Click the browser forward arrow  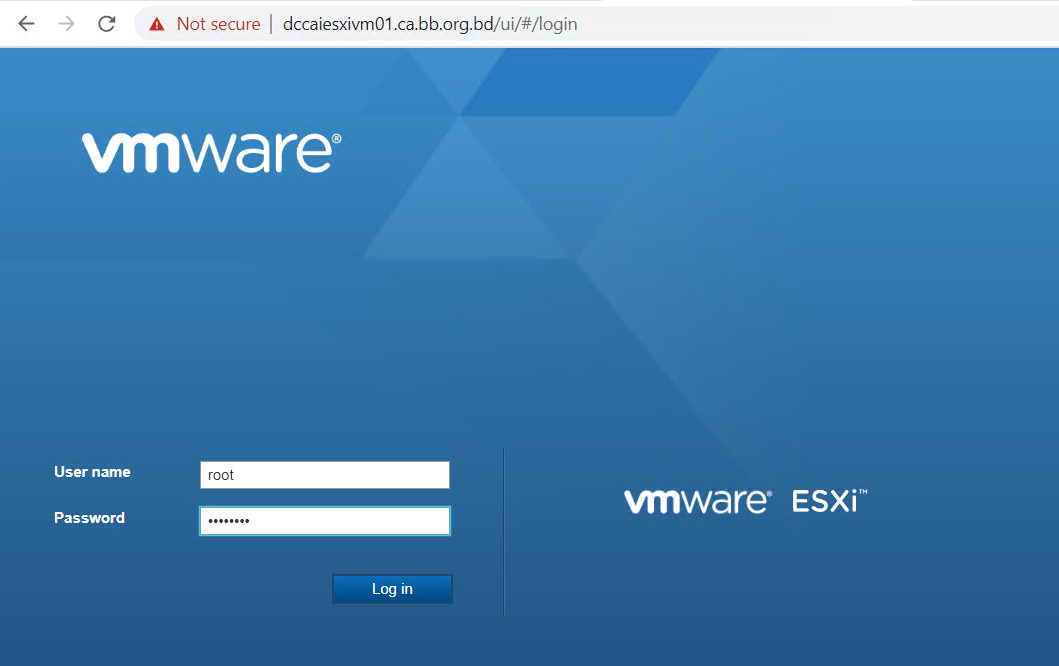tap(66, 24)
